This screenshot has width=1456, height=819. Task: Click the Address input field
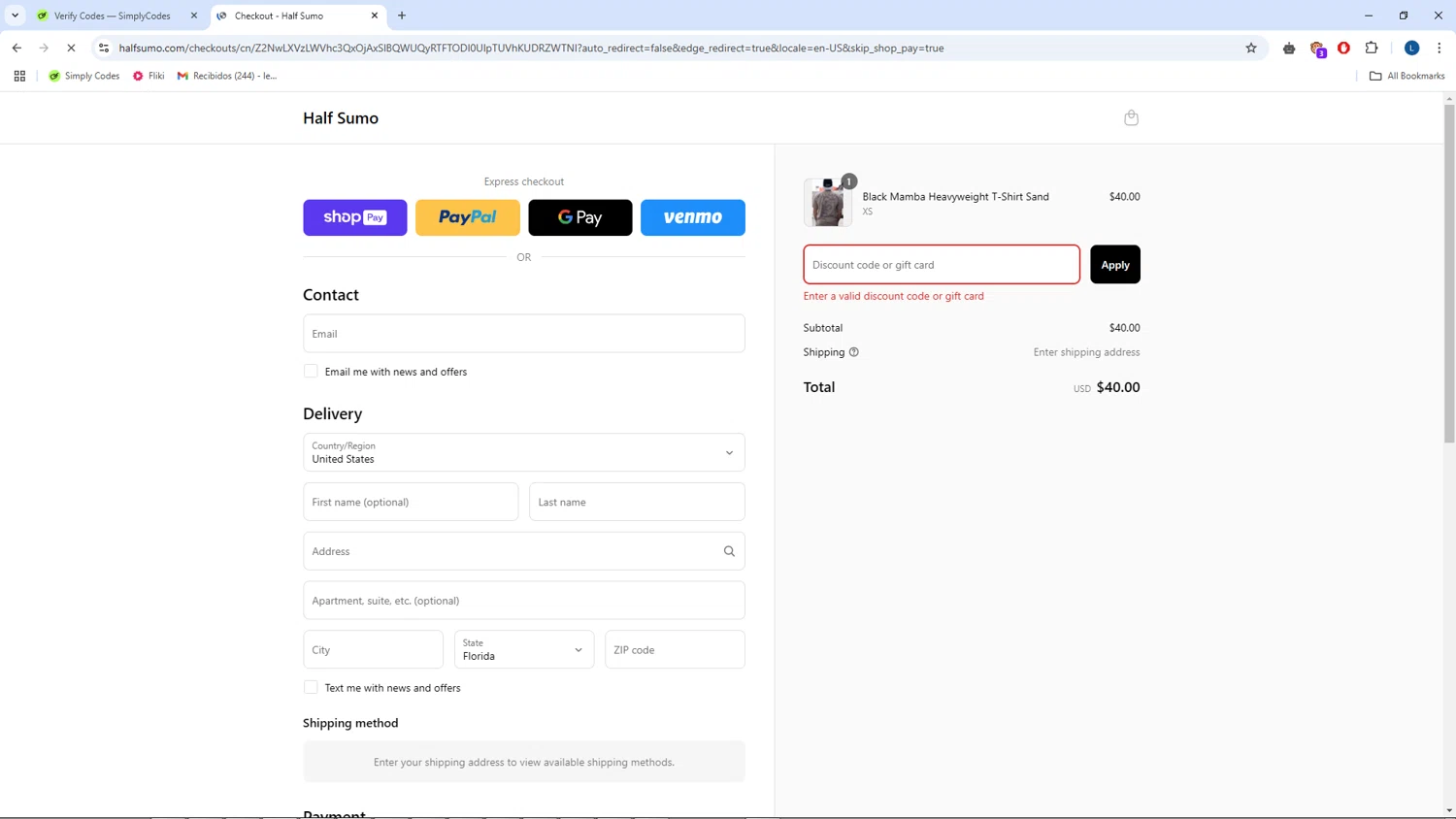(524, 551)
